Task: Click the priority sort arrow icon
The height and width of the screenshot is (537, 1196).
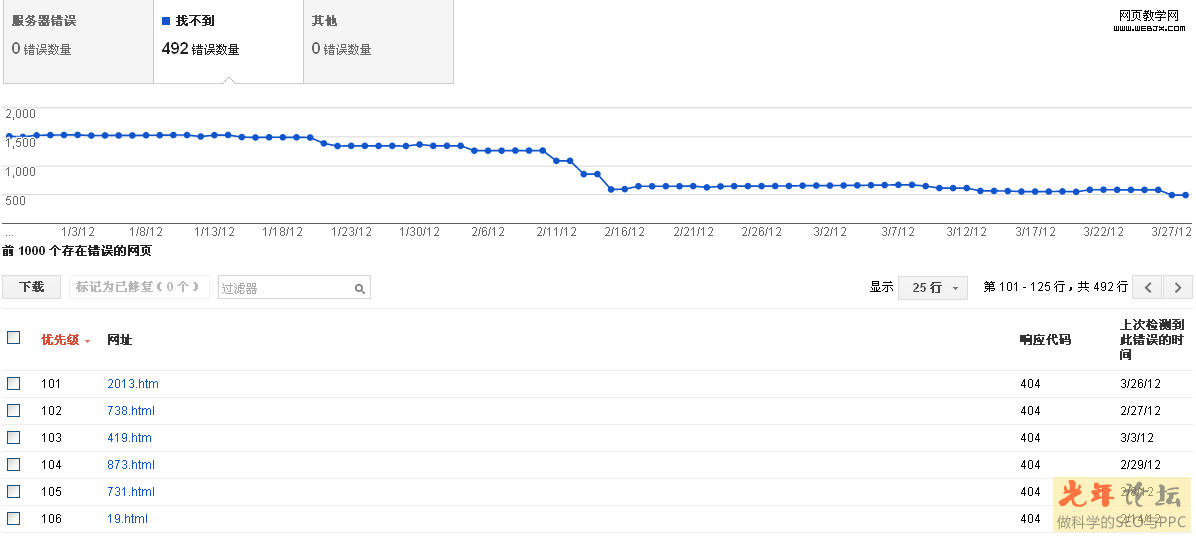Action: 88,341
